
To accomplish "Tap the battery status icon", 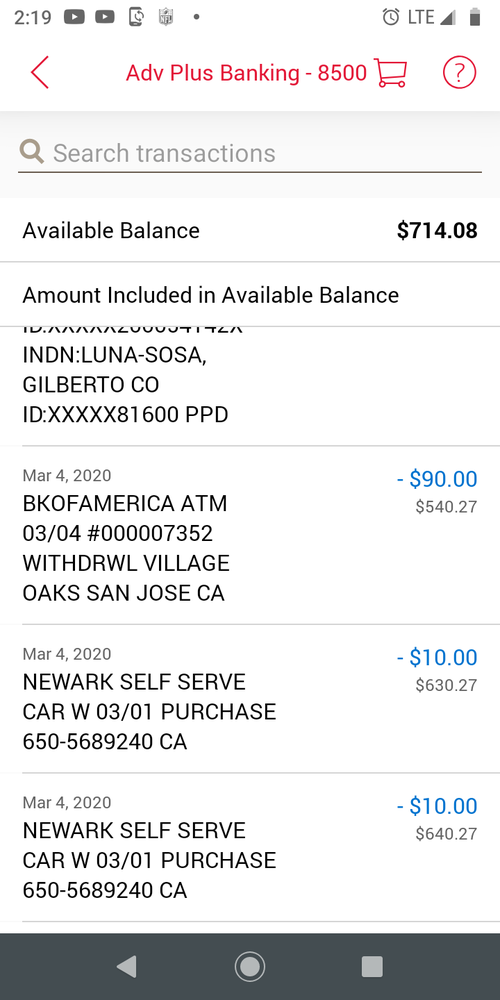I will point(474,17).
